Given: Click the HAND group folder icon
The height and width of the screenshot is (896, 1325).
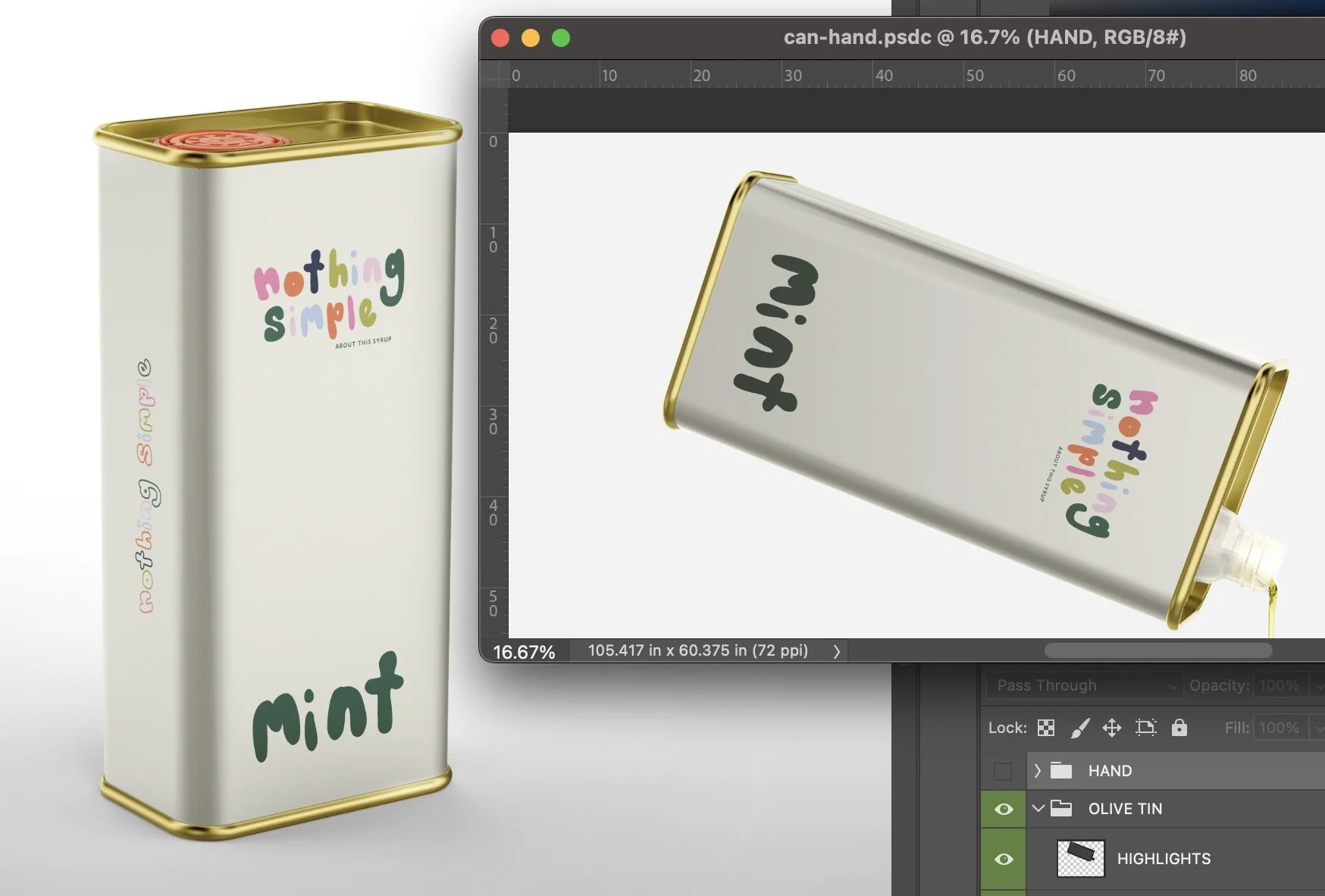Looking at the screenshot, I should (x=1060, y=771).
